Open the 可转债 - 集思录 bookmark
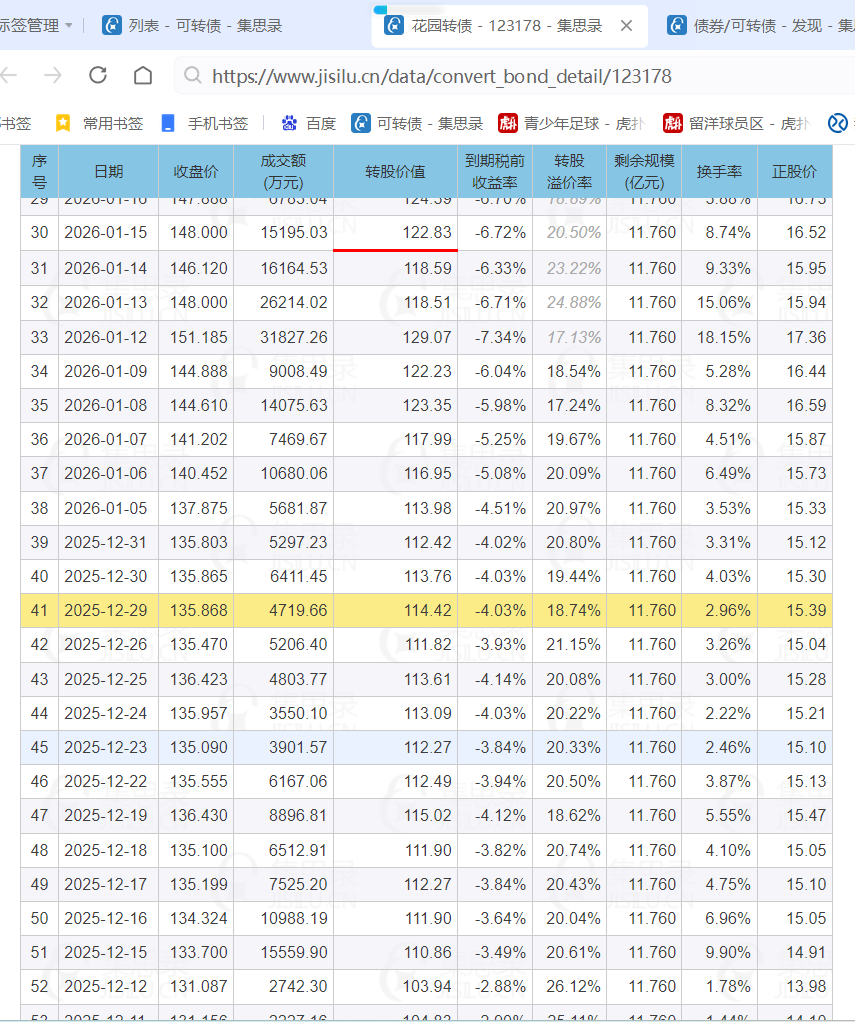The width and height of the screenshot is (855, 1022). click(x=418, y=123)
